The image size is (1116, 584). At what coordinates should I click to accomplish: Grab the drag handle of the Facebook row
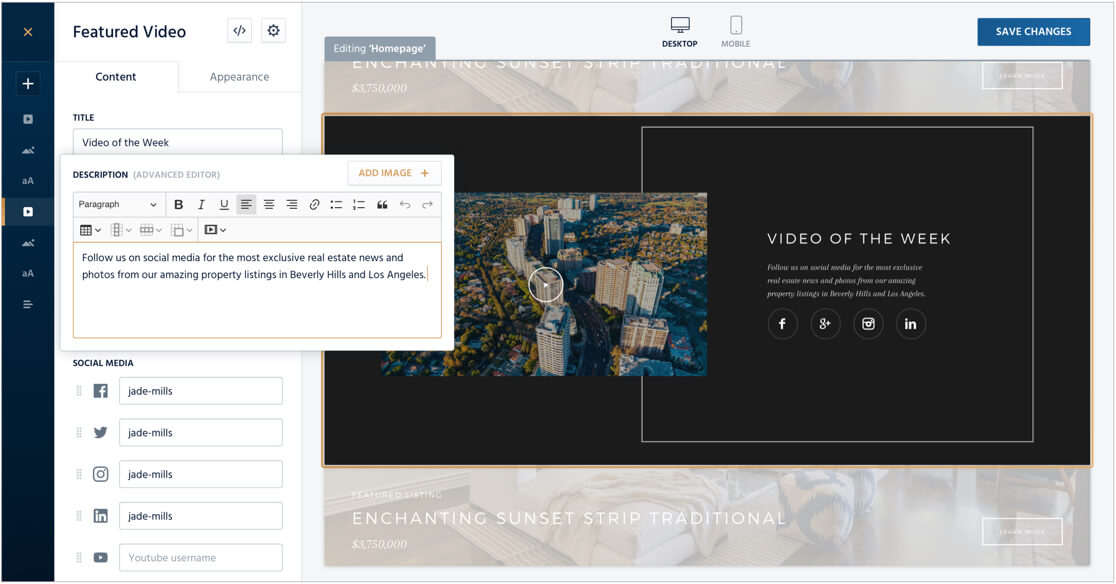(x=79, y=391)
